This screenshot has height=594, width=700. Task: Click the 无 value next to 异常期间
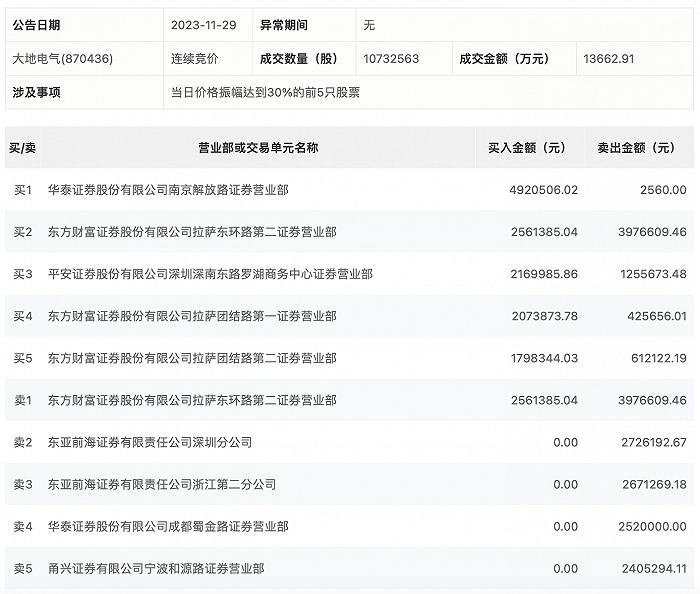tap(369, 25)
